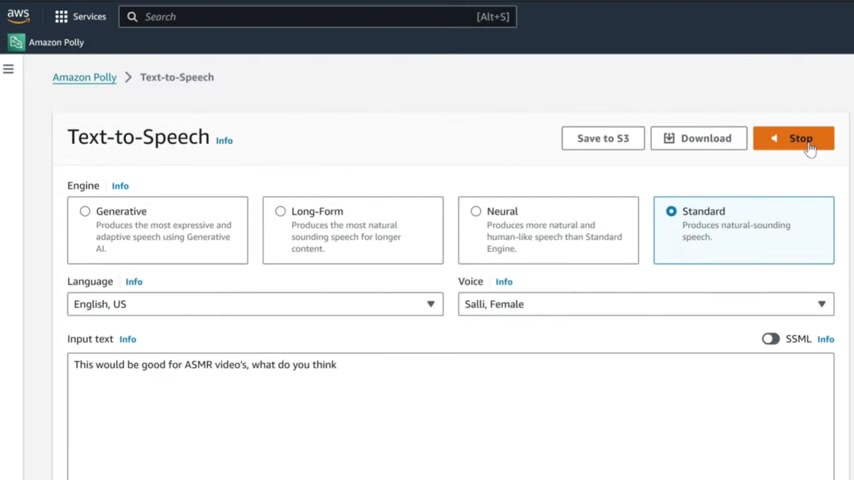The width and height of the screenshot is (854, 480).
Task: Stop playback with the speaker icon
Action: point(774,138)
